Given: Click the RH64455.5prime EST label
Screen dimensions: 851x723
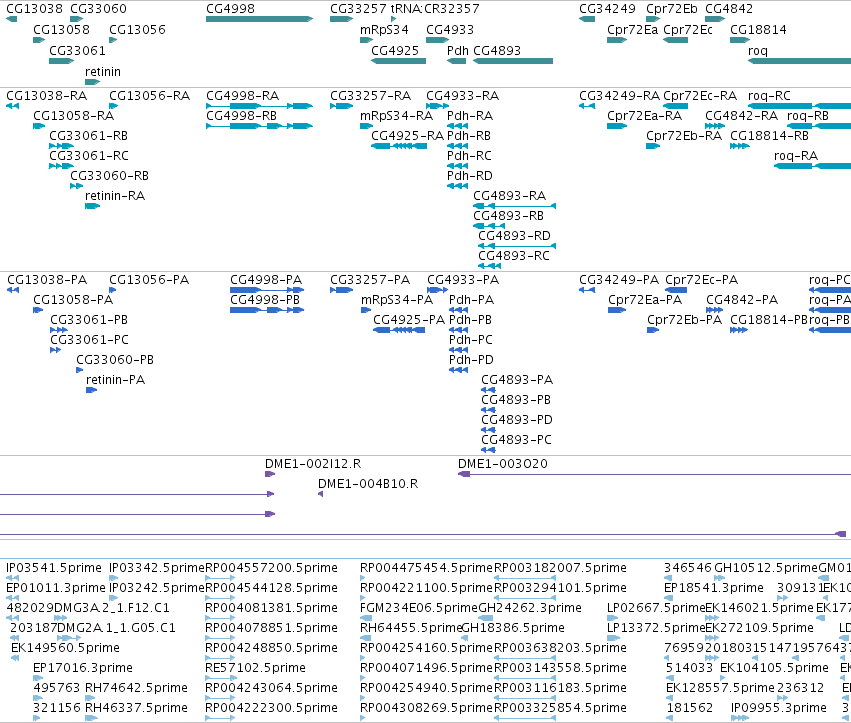Looking at the screenshot, I should click(411, 628).
